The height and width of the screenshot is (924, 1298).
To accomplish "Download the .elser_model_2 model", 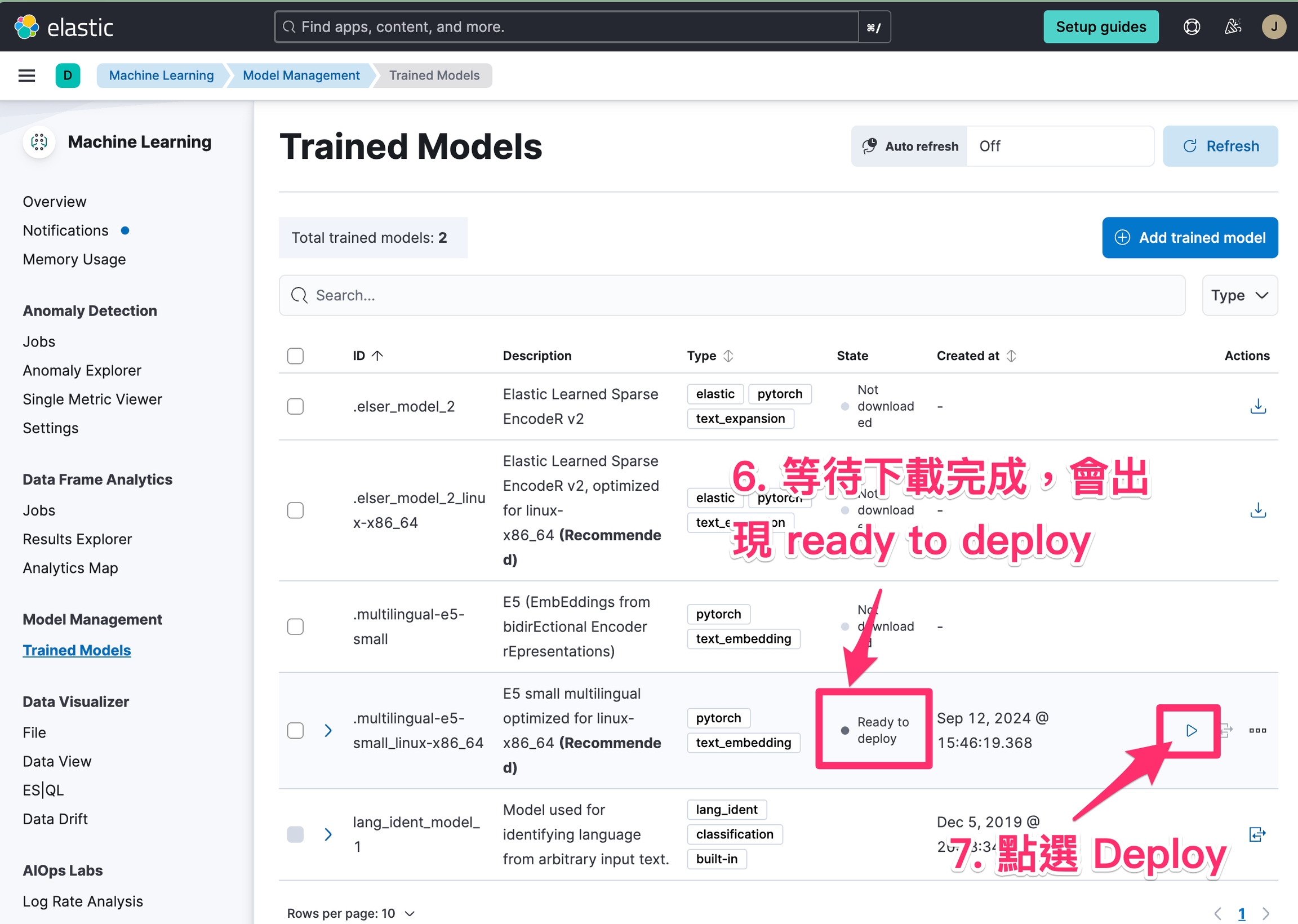I will [1257, 406].
